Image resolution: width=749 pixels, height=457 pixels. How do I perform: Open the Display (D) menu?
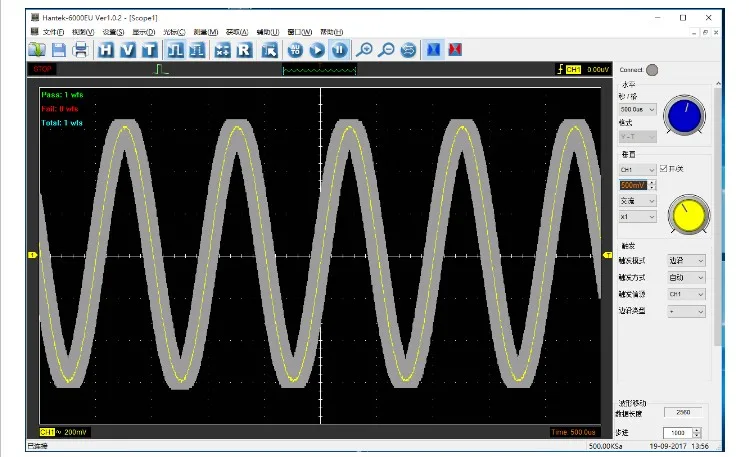[143, 32]
